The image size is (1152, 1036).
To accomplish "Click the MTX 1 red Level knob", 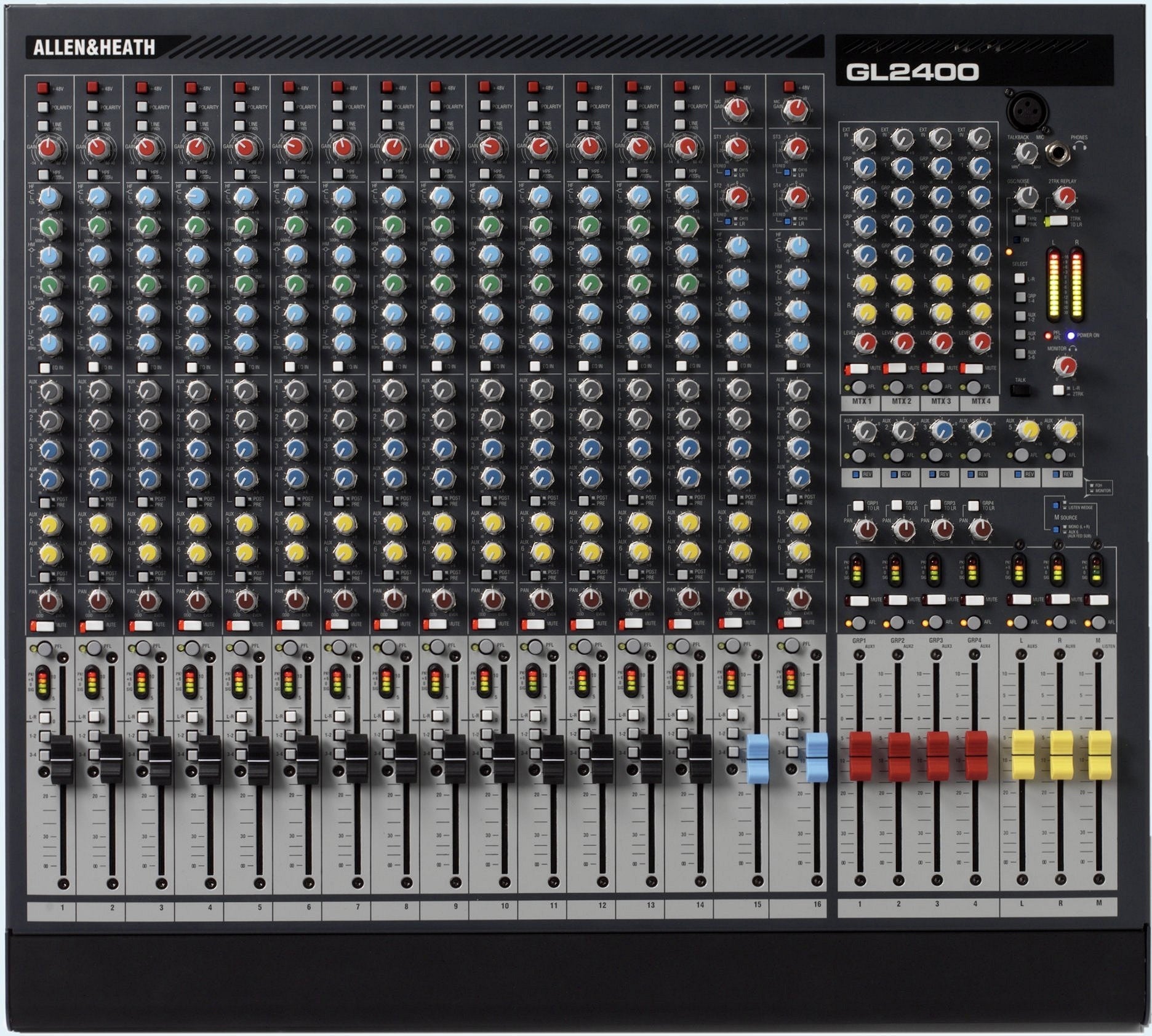I will pyautogui.click(x=866, y=341).
